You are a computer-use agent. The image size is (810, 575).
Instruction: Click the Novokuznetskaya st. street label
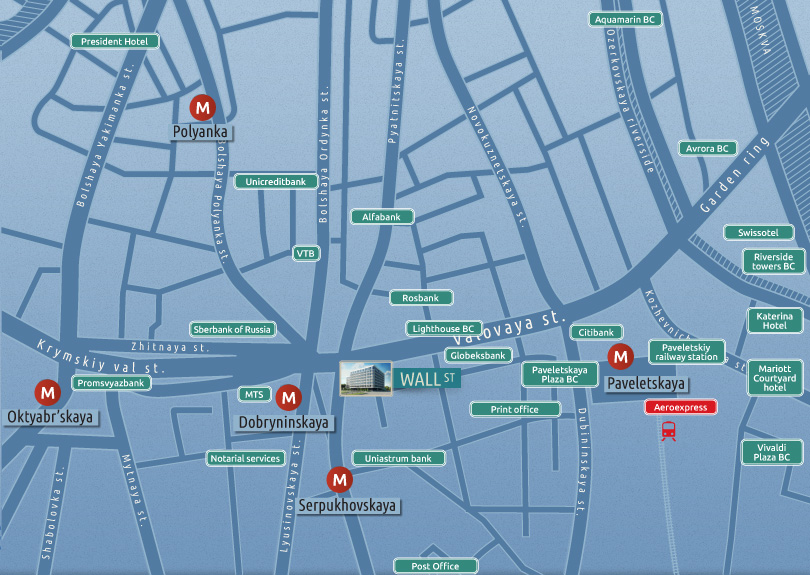pyautogui.click(x=497, y=167)
